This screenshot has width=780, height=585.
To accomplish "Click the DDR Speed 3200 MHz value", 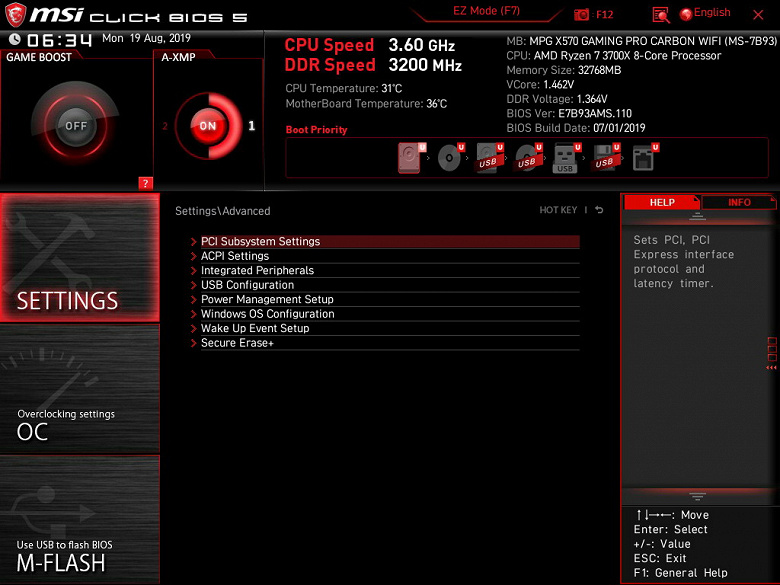I will tap(425, 65).
